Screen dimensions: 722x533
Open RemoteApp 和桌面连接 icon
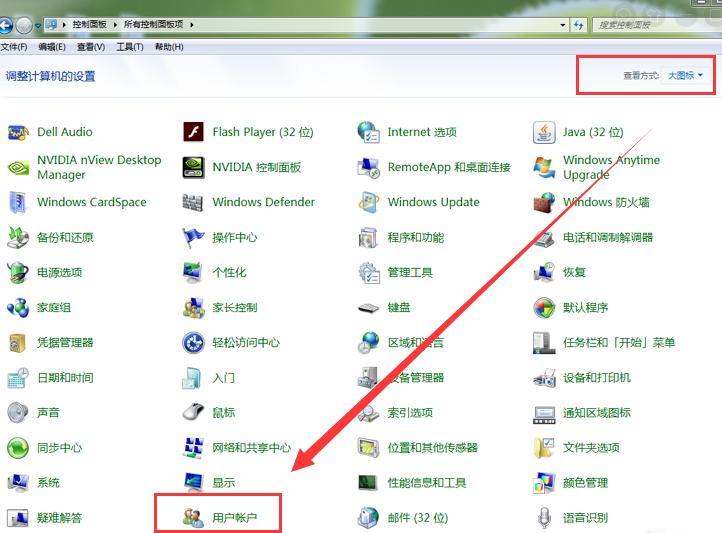368,168
